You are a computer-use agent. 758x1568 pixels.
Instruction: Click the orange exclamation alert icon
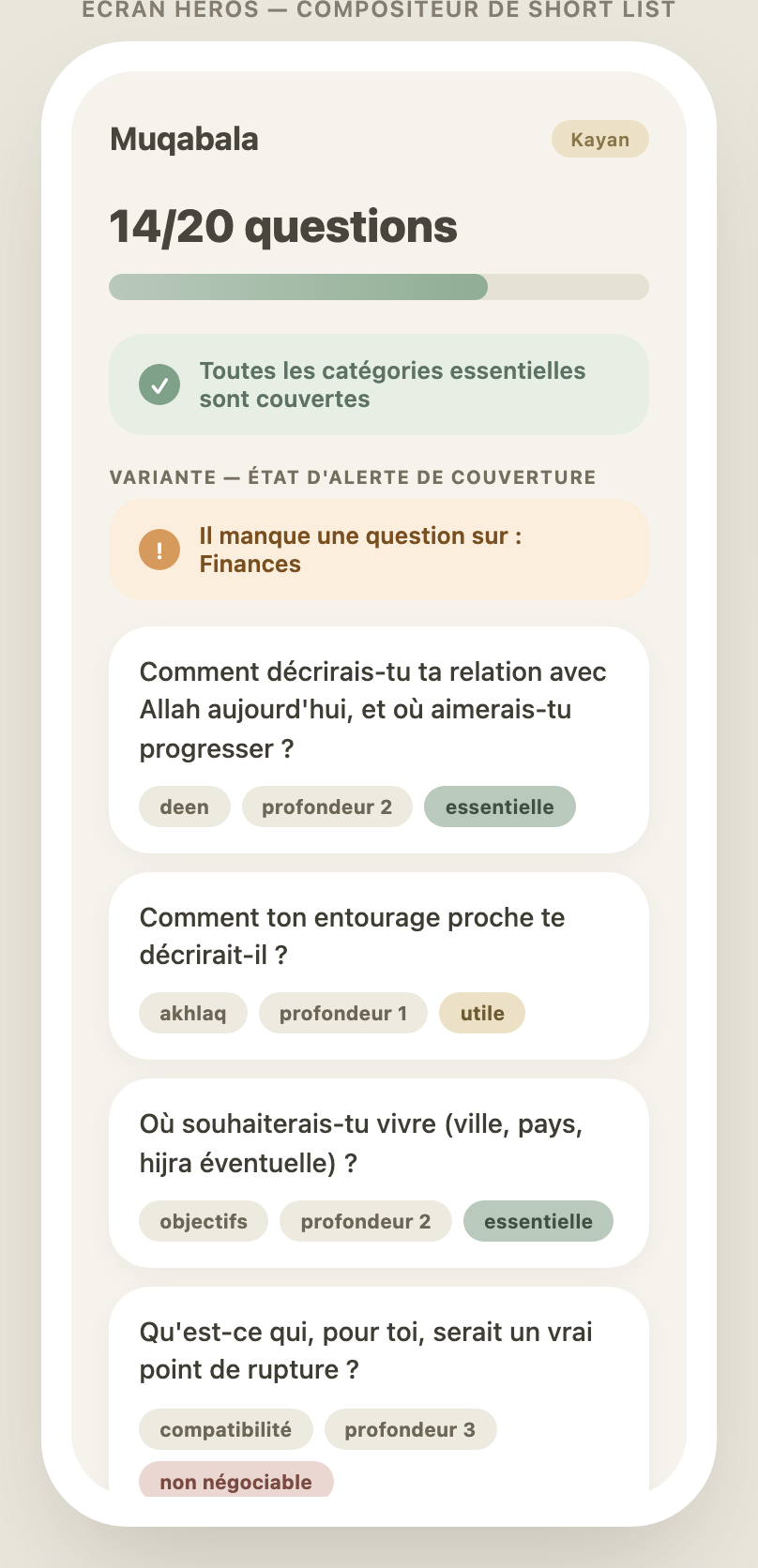point(159,550)
